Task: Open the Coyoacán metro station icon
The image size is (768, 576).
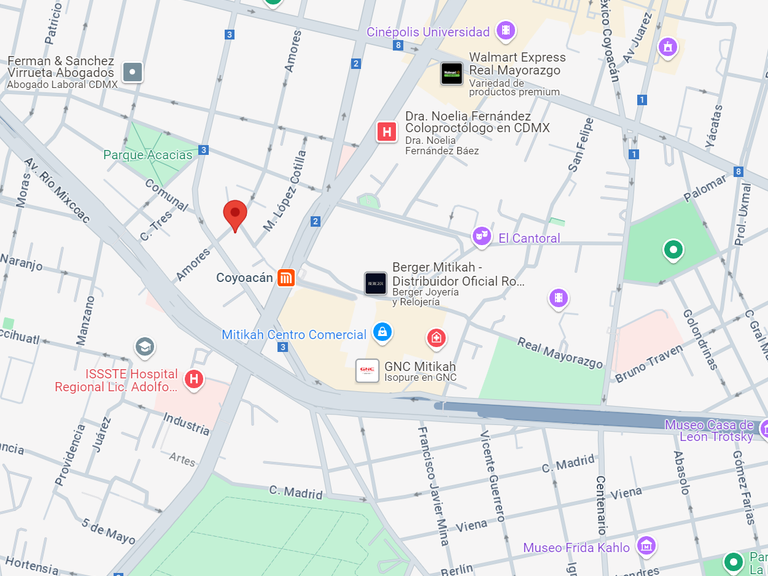Action: point(286,277)
